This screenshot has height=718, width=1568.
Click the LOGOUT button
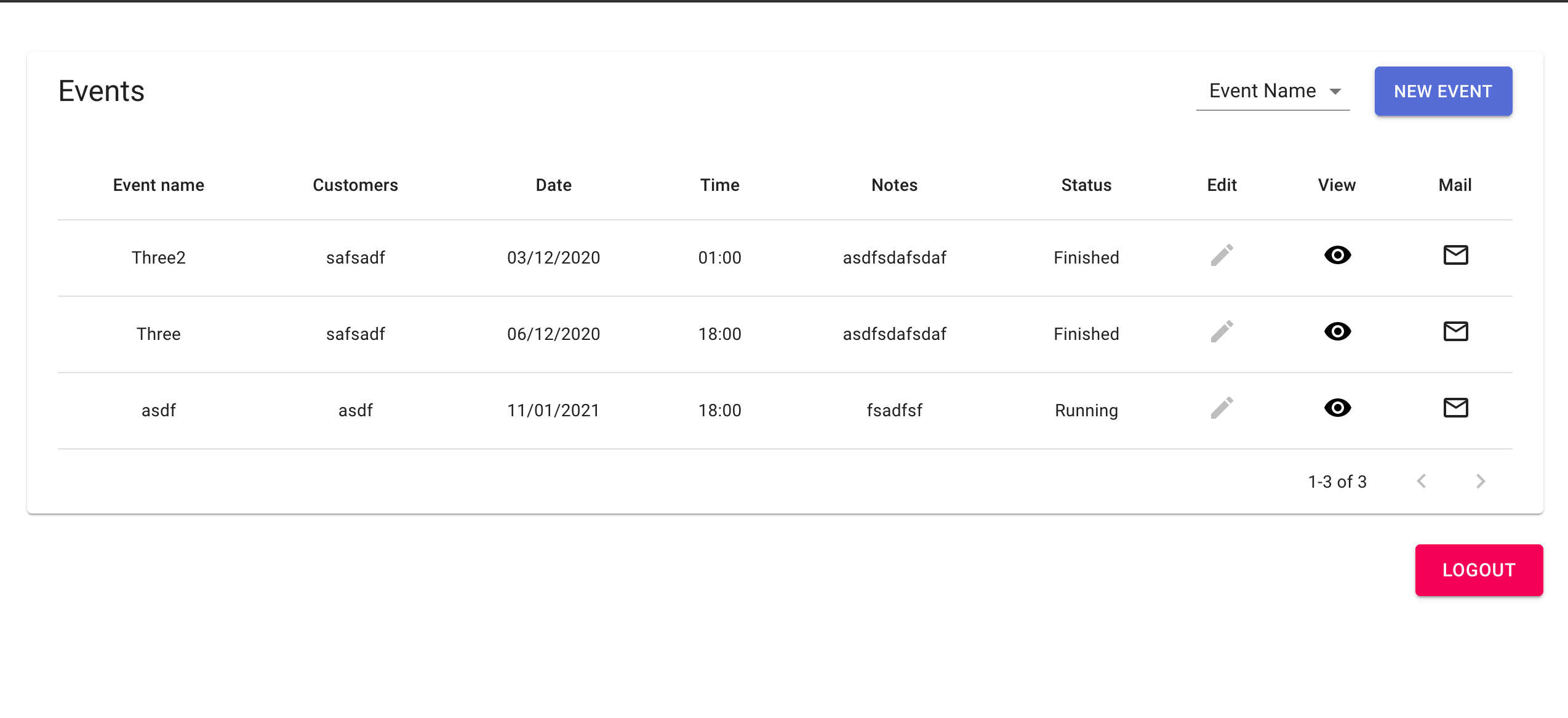1479,570
